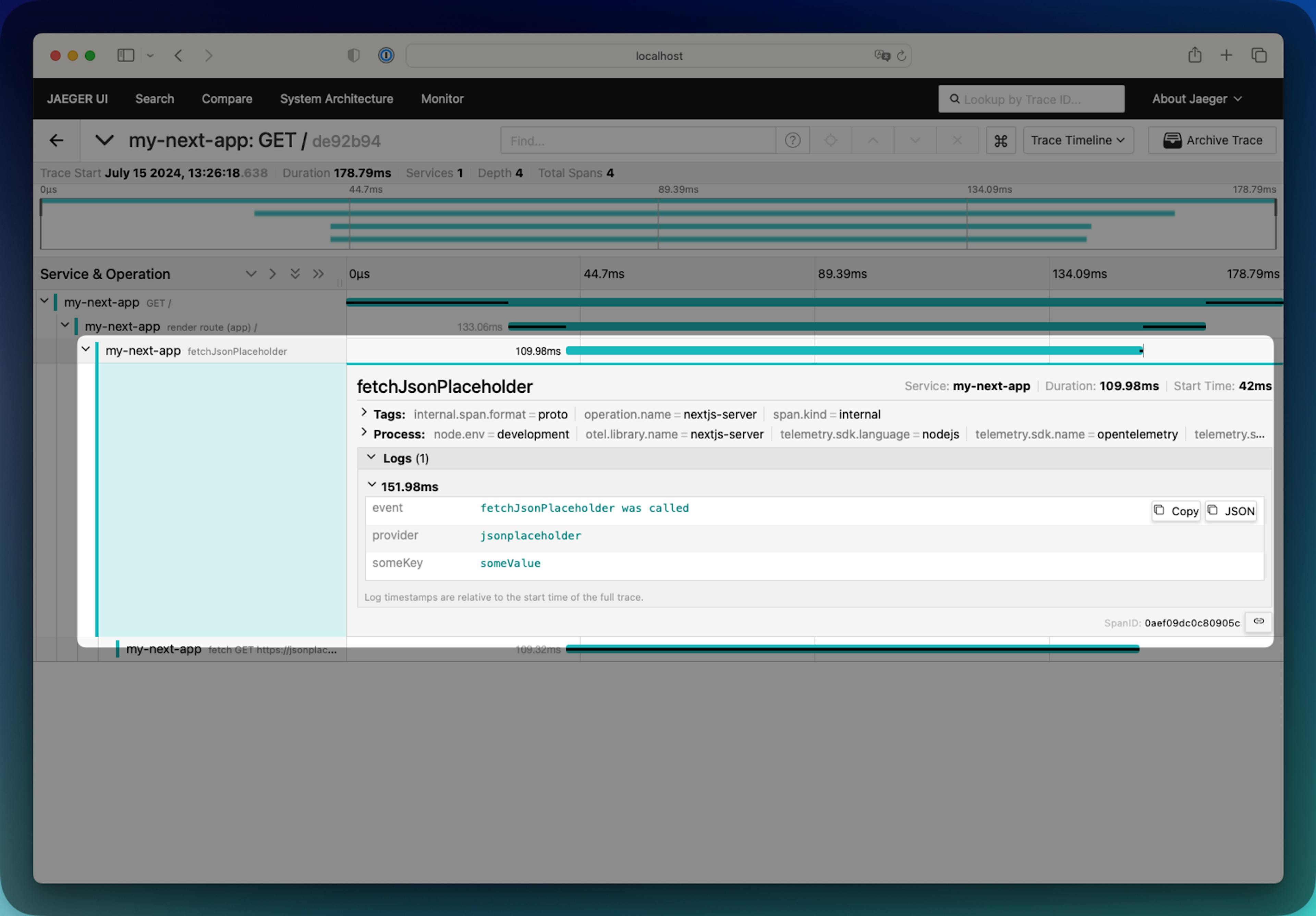Open the Trace Timeline view dropdown
This screenshot has width=1316, height=916.
point(1077,141)
